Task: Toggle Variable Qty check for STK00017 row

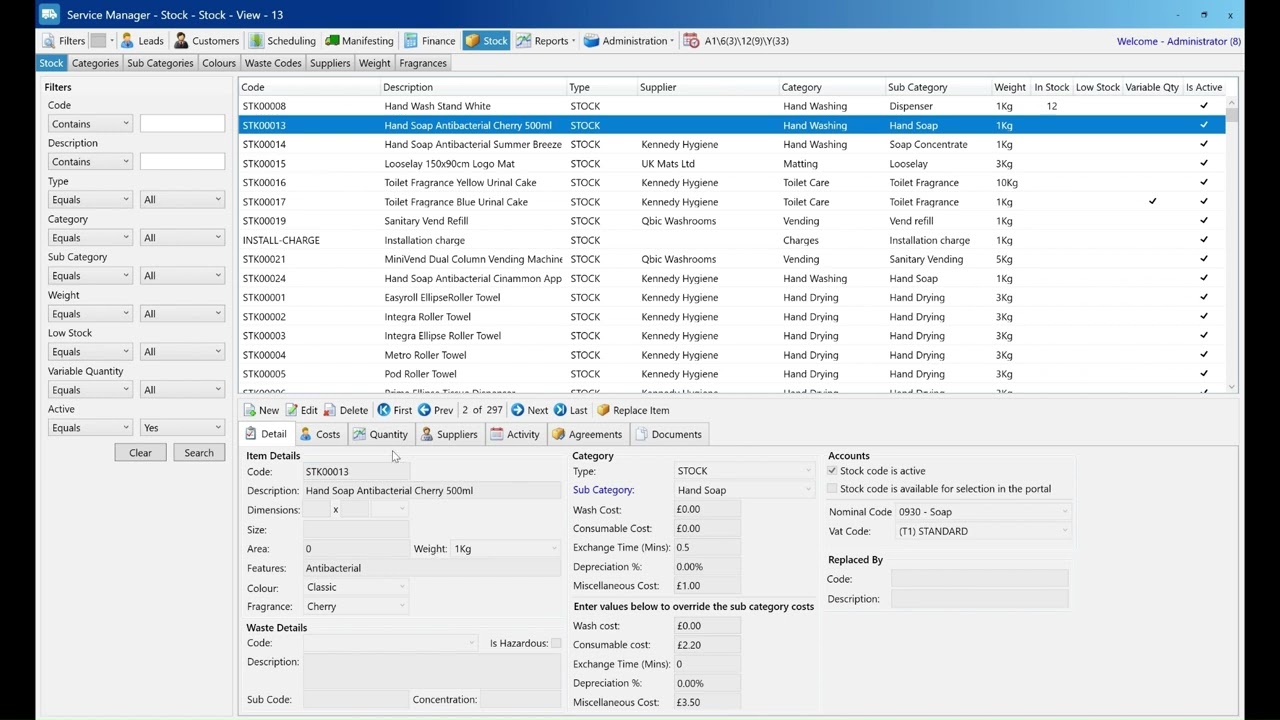Action: click(x=1152, y=202)
